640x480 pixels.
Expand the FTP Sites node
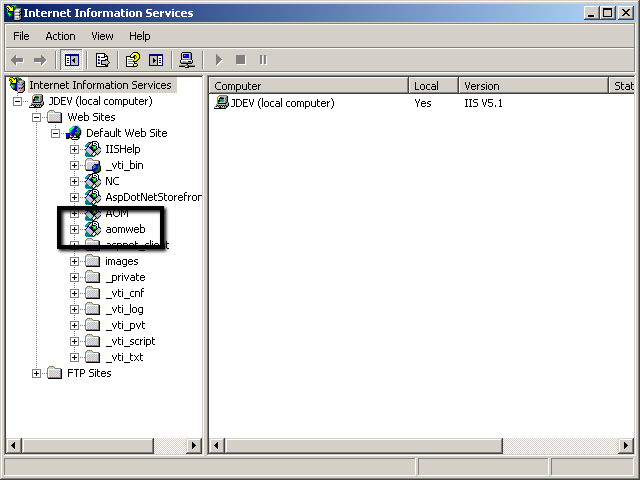click(x=37, y=373)
